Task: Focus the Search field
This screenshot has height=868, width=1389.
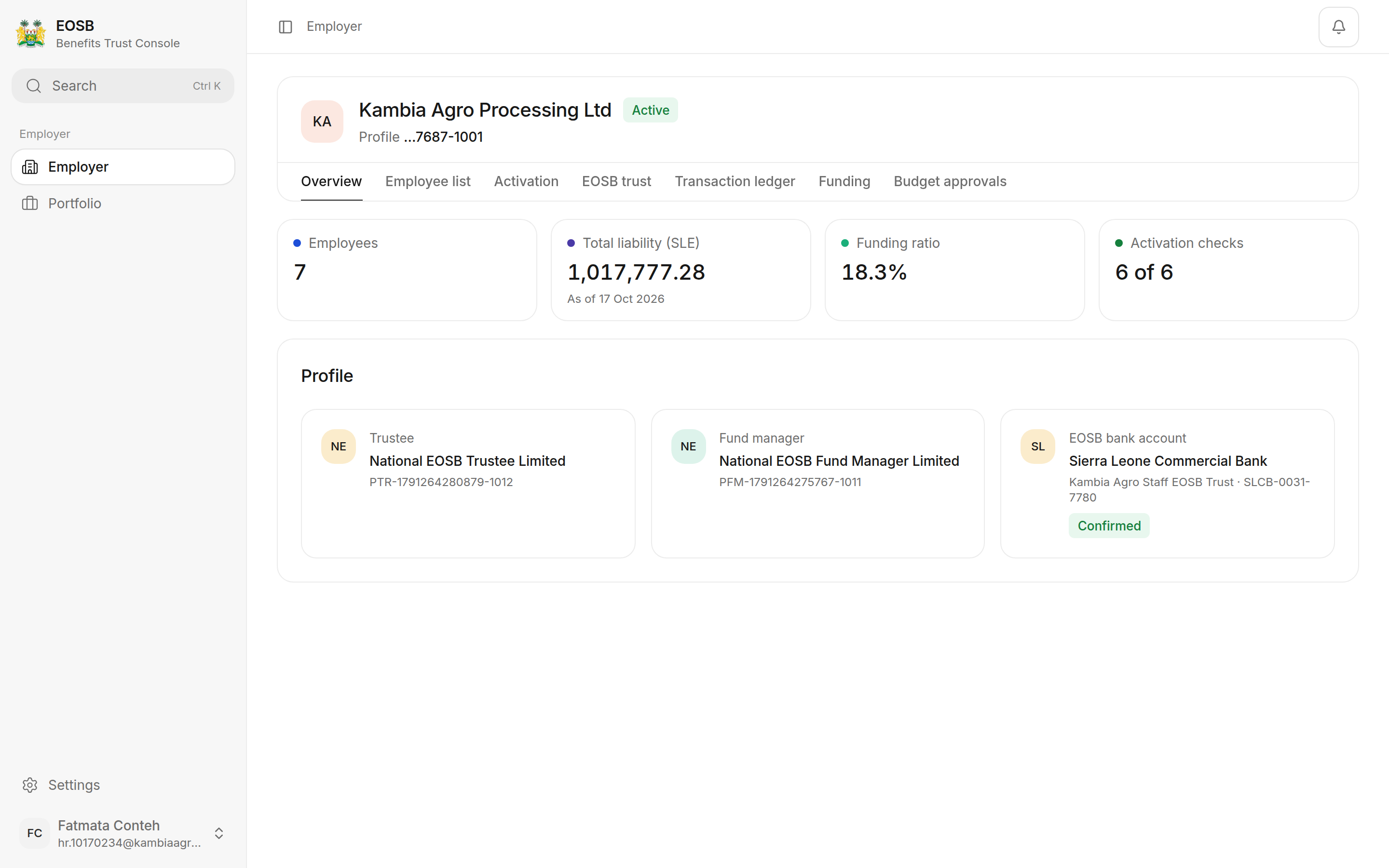Action: [x=123, y=86]
